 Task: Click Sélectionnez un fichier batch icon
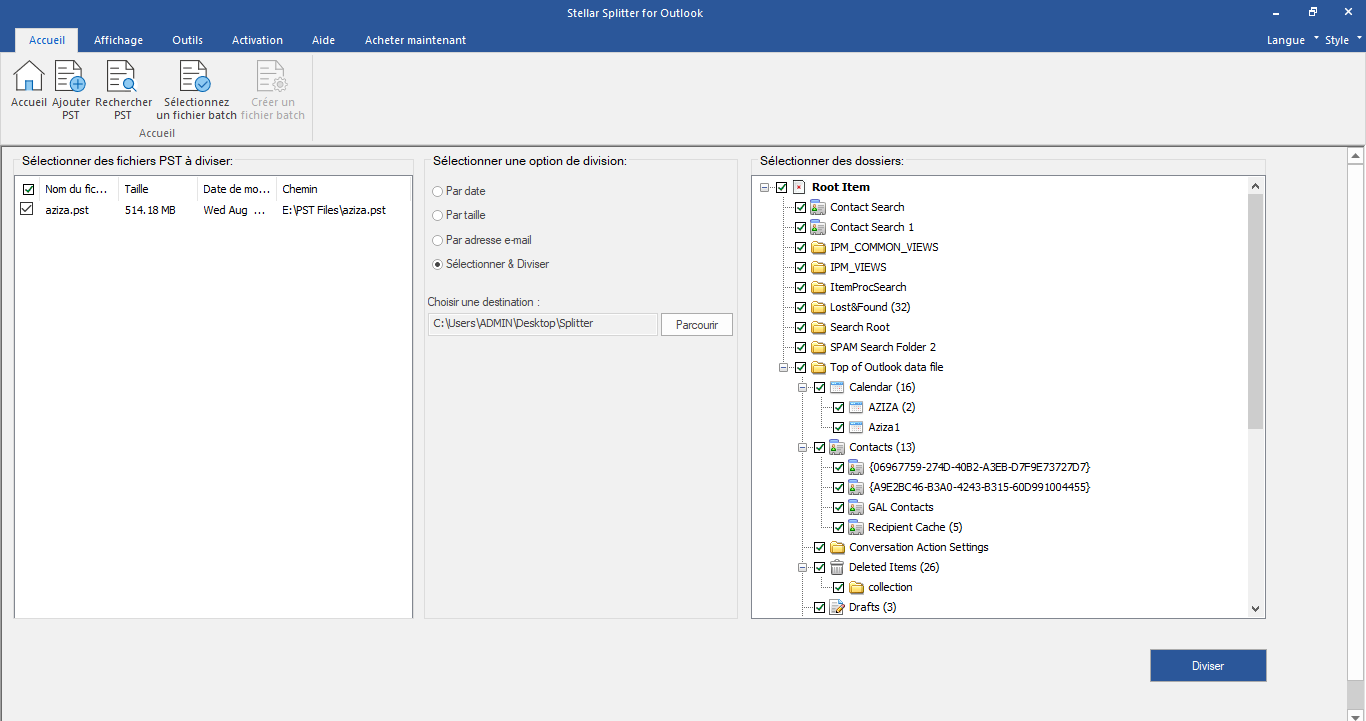click(x=195, y=76)
